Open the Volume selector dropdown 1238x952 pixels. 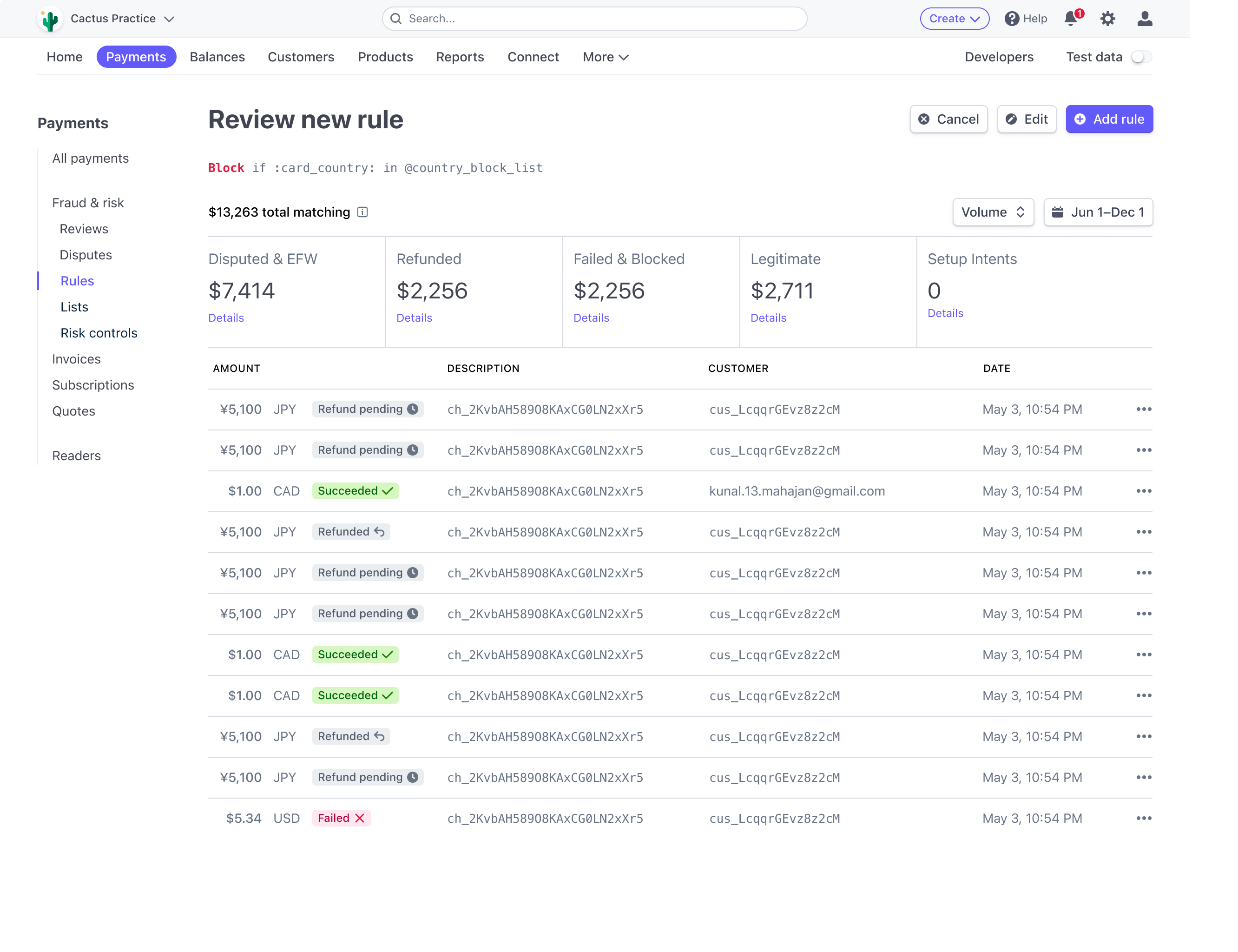point(993,212)
